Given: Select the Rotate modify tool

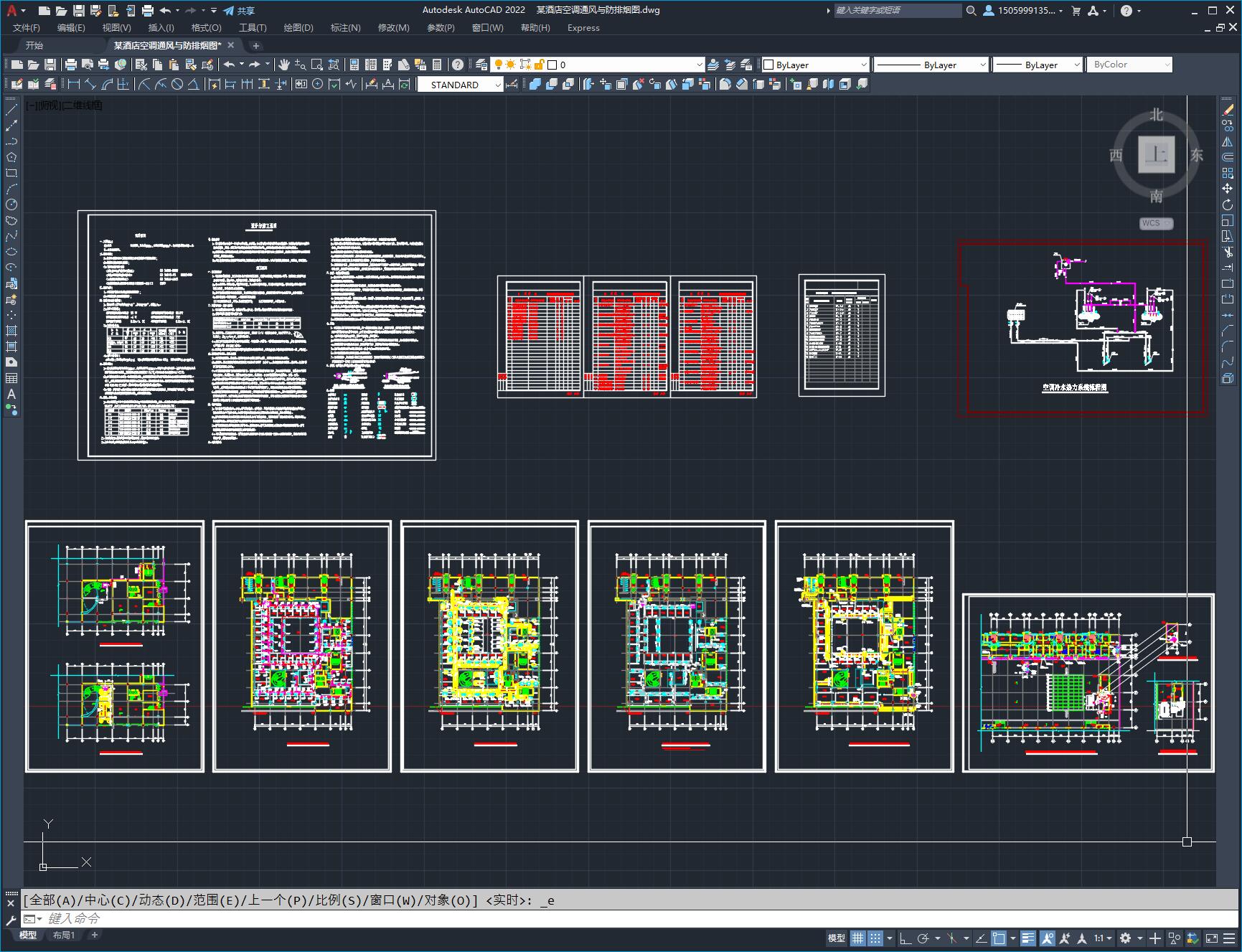Looking at the screenshot, I should (x=1228, y=204).
